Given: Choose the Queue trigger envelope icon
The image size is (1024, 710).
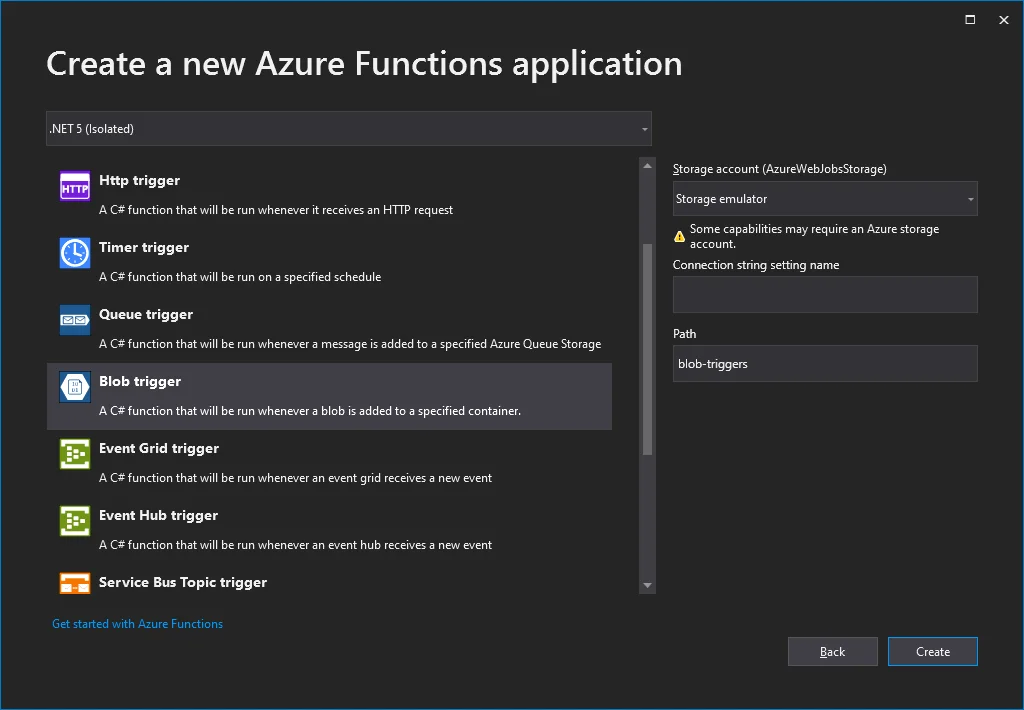Looking at the screenshot, I should (75, 320).
